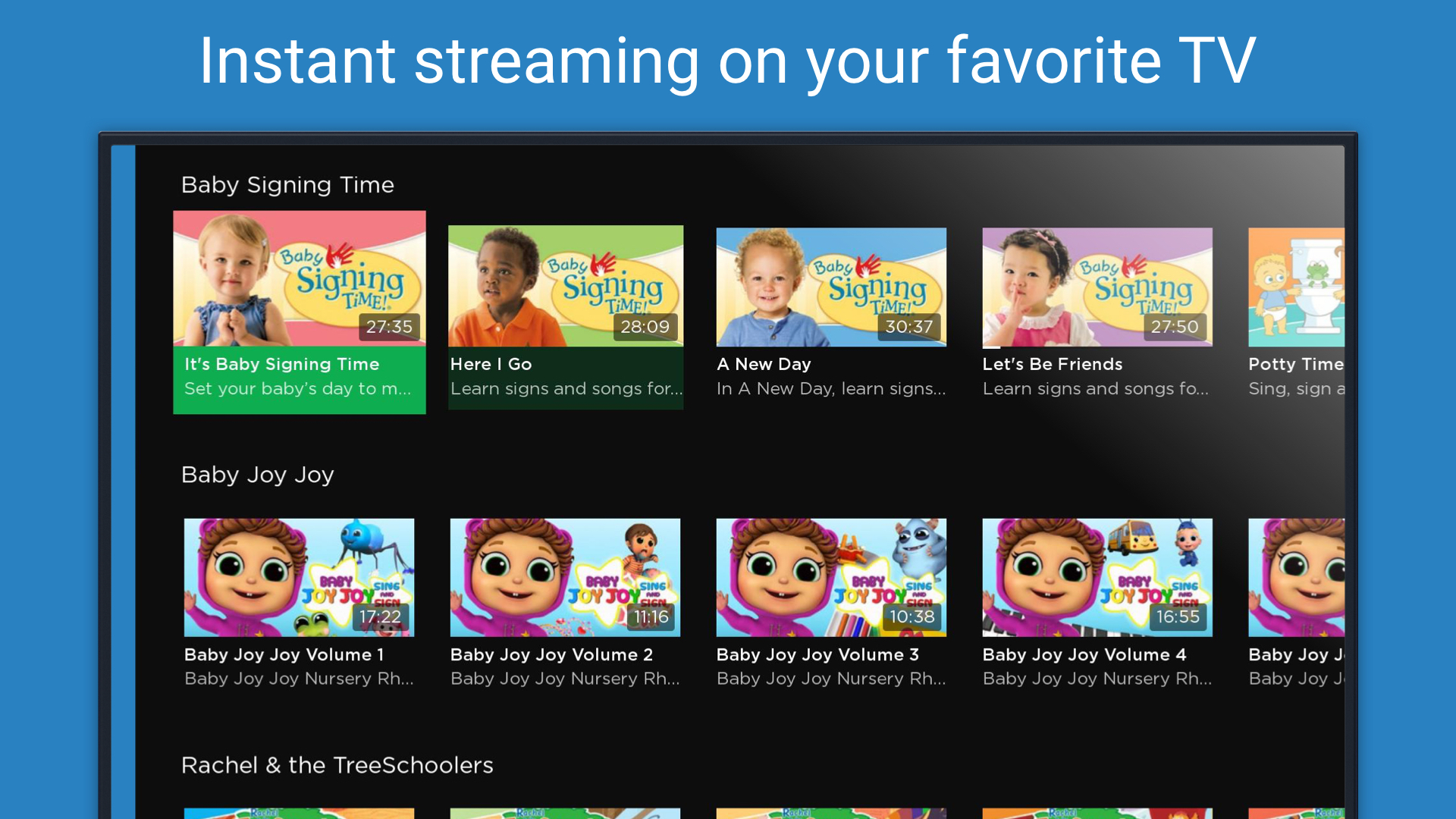Open It's Baby Signing Time video thumbnail
1456x819 pixels.
[x=299, y=279]
